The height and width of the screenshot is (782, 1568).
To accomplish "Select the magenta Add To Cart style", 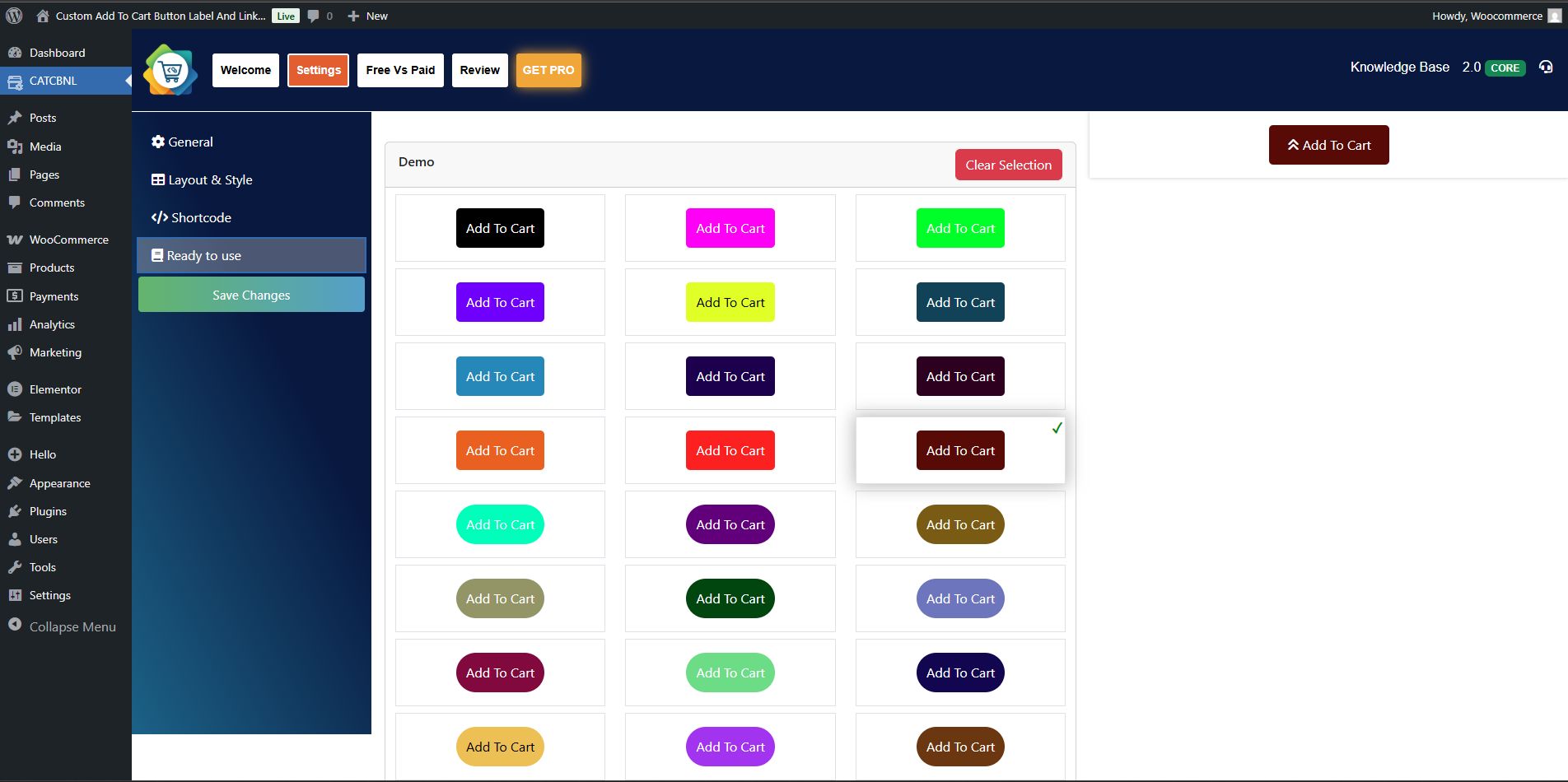I will pyautogui.click(x=730, y=228).
